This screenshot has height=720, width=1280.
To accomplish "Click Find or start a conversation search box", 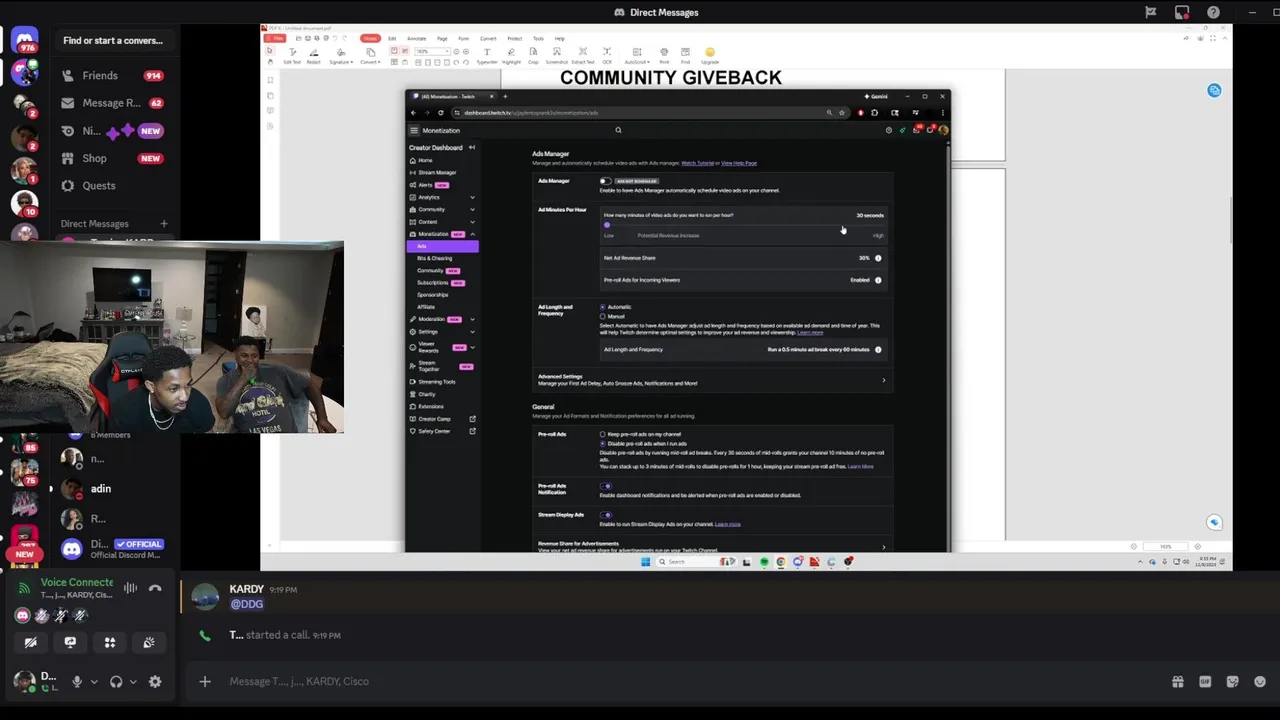I will (113, 41).
